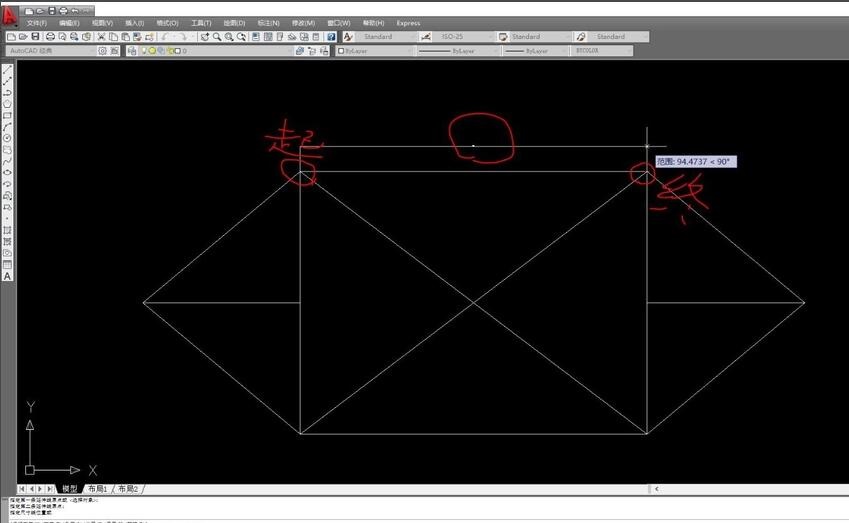
Task: Open the Layer Properties Manager
Action: tap(132, 51)
